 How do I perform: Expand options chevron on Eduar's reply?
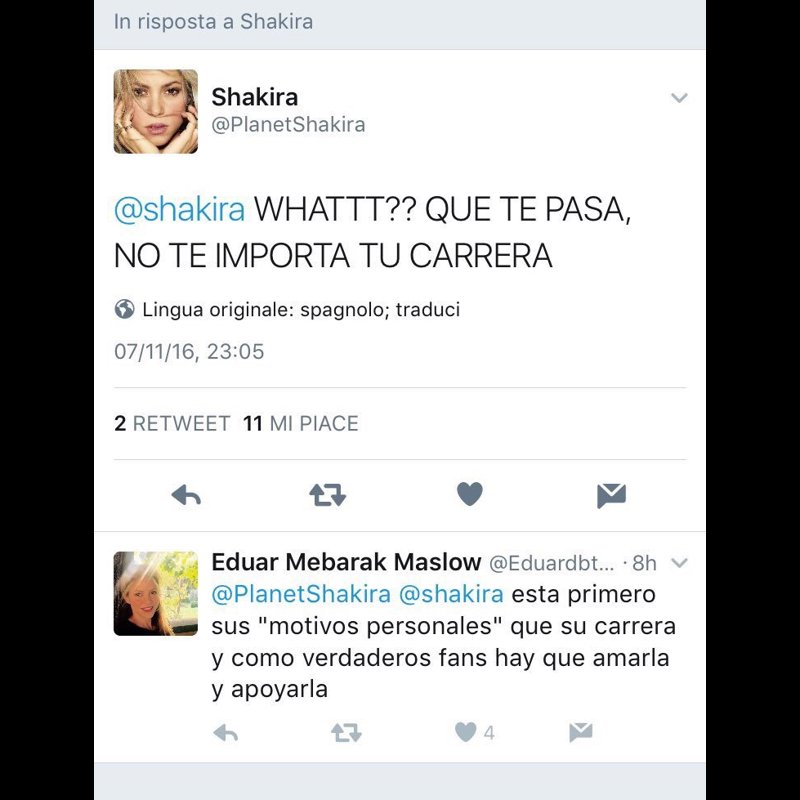click(x=679, y=563)
